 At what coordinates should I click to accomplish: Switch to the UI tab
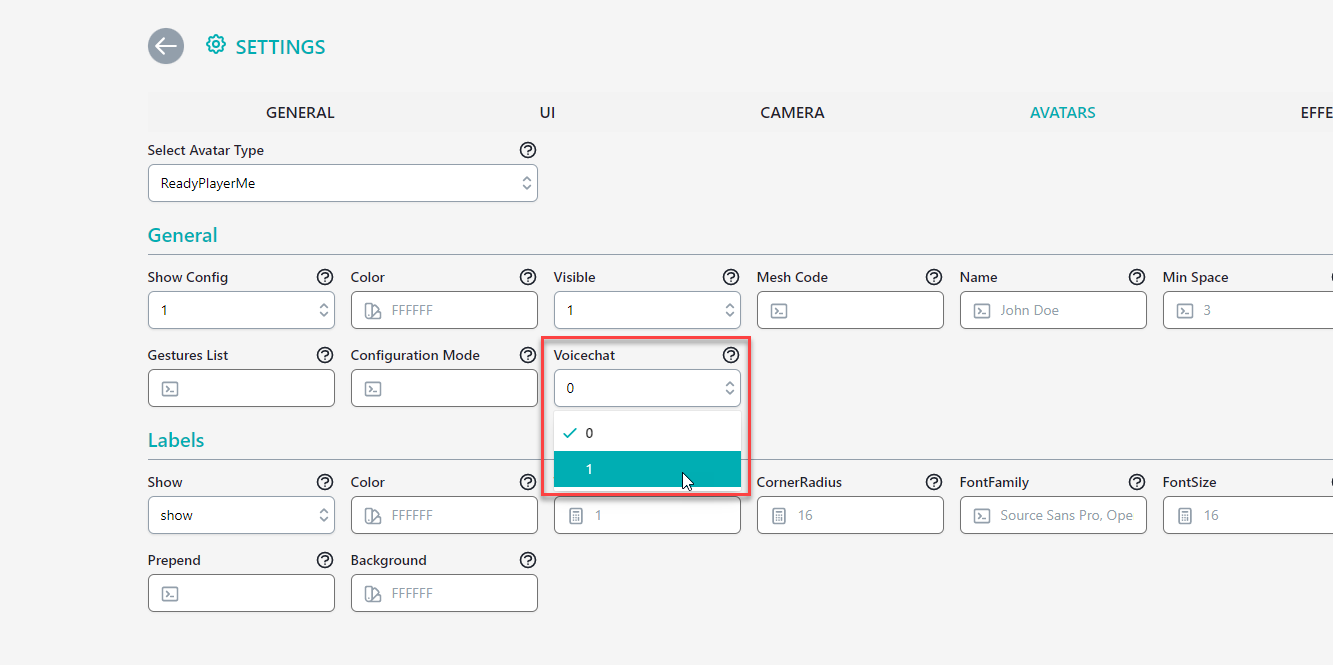click(x=547, y=113)
